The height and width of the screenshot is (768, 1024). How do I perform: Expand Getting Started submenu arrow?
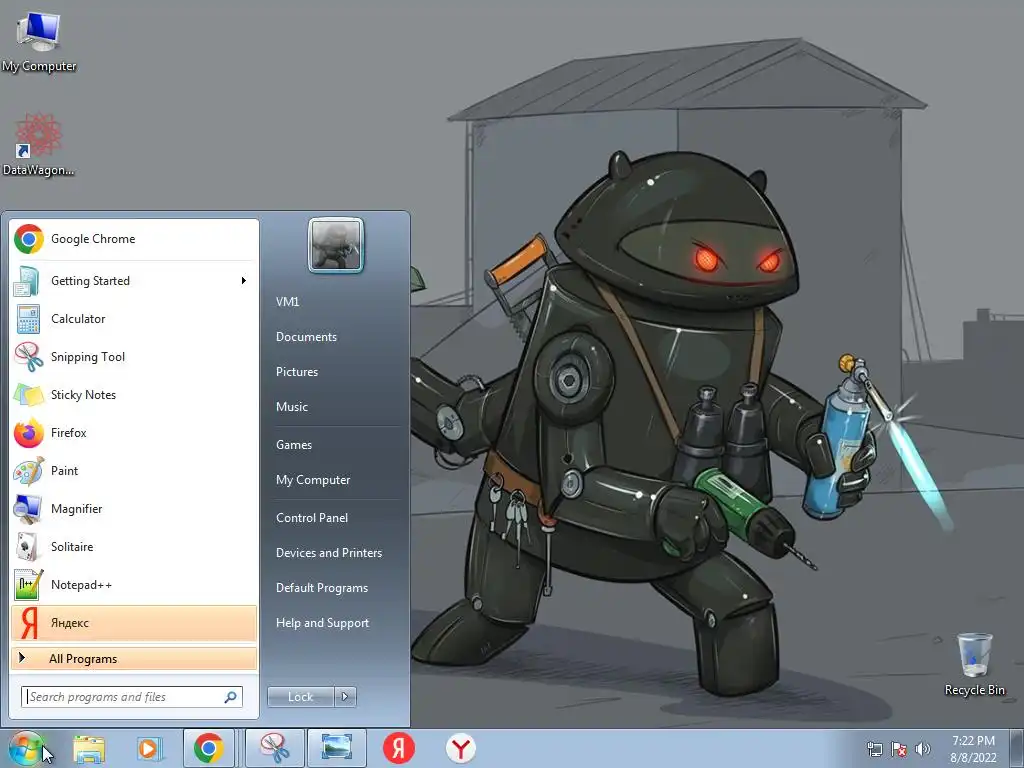(x=244, y=281)
